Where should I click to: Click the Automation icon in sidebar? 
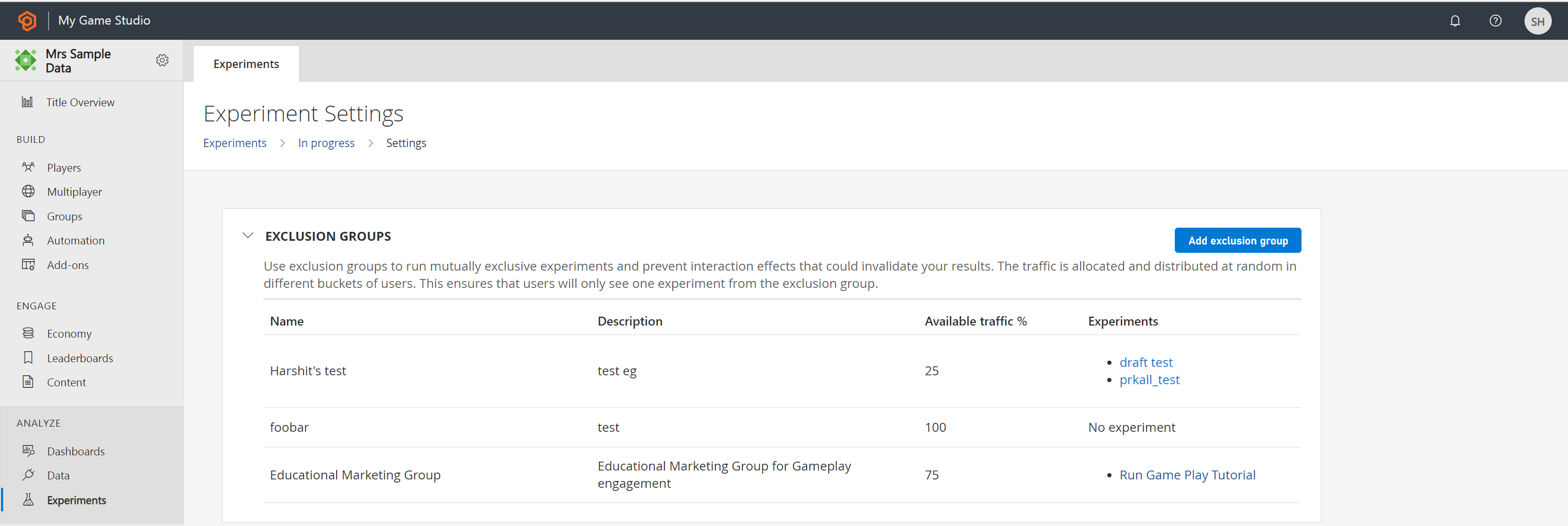(28, 240)
